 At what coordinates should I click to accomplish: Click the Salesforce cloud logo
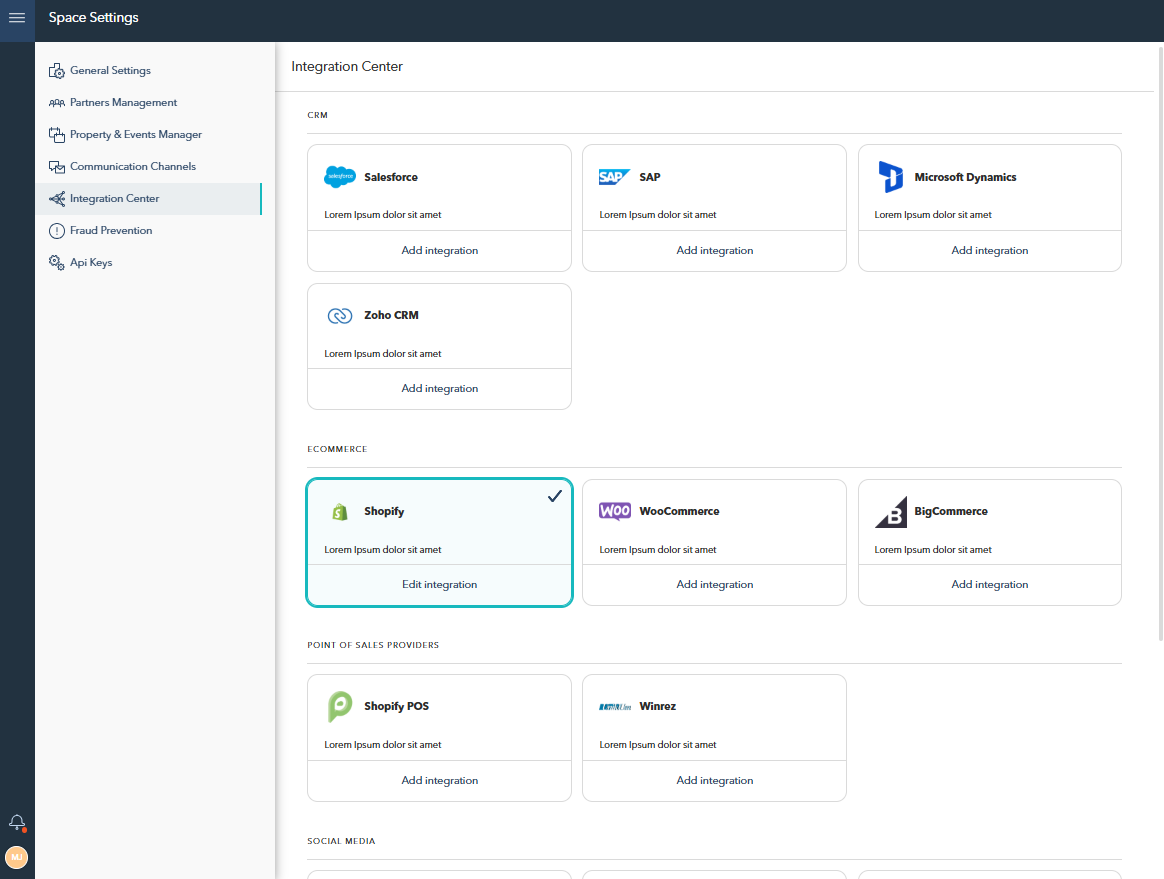click(340, 177)
